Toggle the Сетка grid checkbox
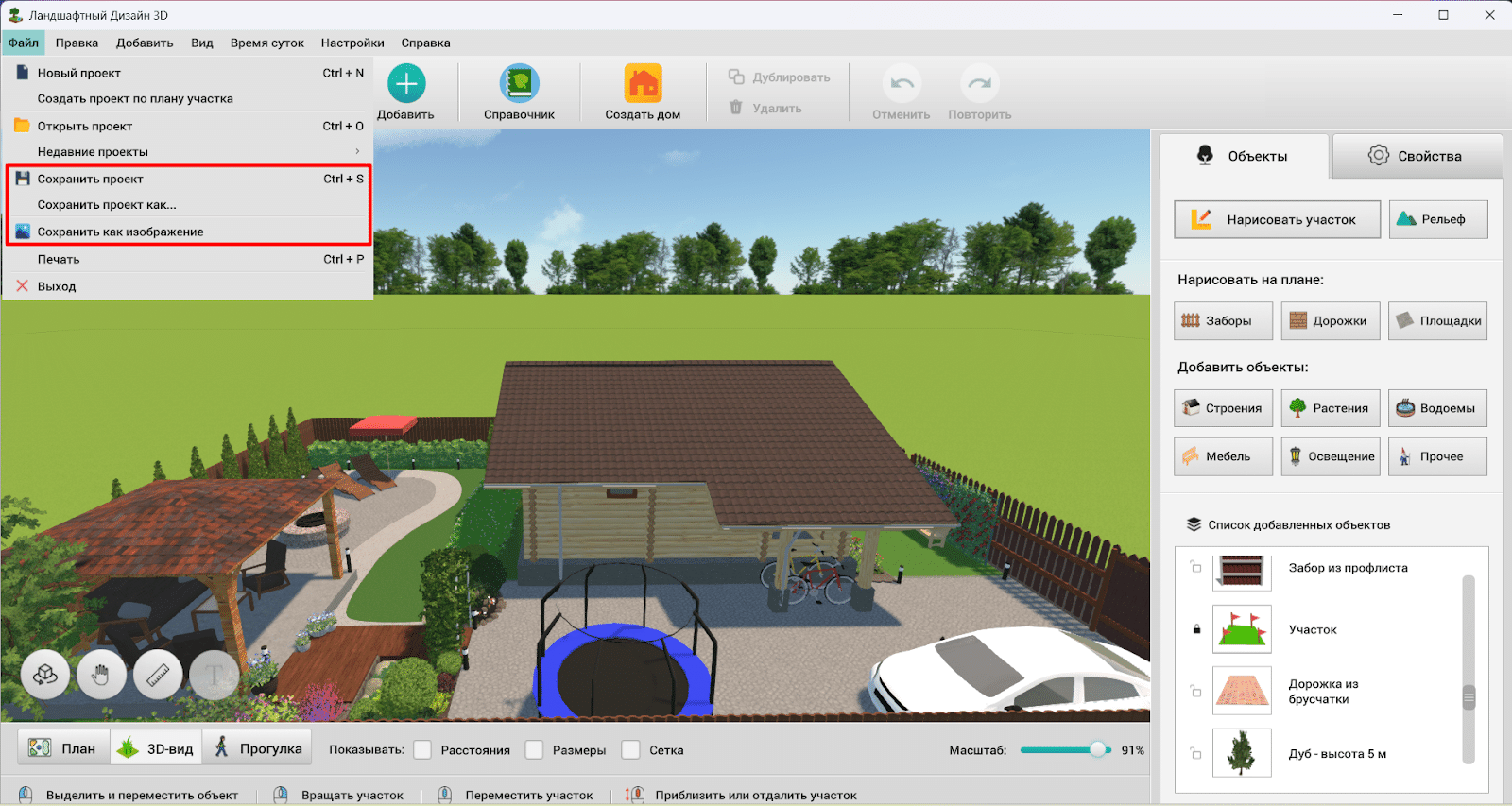1512x806 pixels. click(x=631, y=750)
